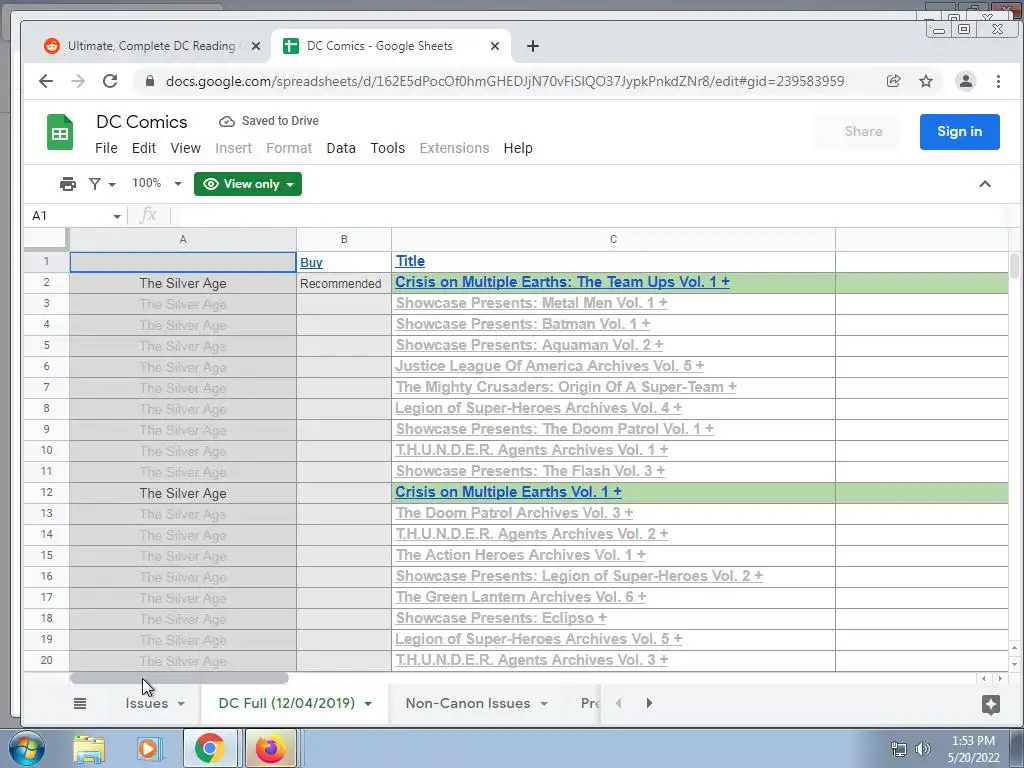Close the DC Comics - Google Sheets tab

[x=495, y=46]
